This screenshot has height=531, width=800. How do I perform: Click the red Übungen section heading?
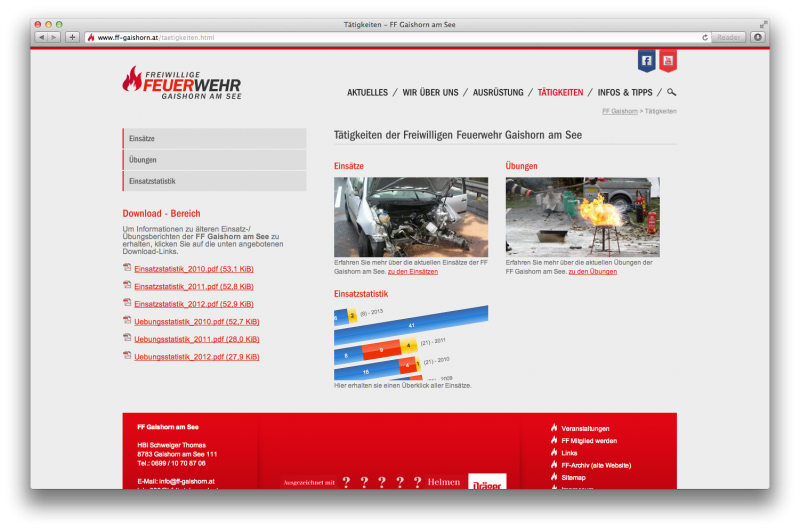521,166
